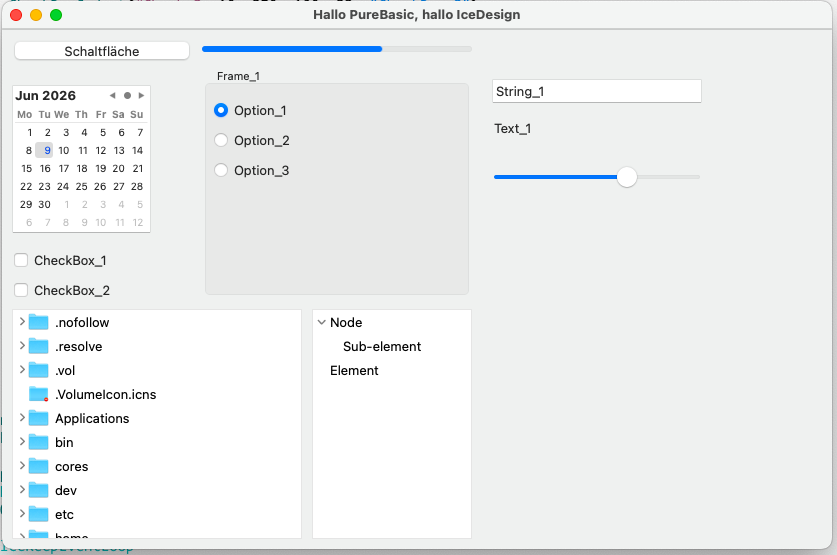The image size is (837, 555).
Task: Click the Applications folder icon
Action: (38, 418)
